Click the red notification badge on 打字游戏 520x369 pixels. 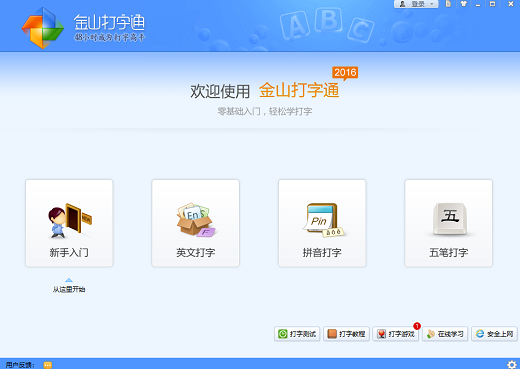point(417,326)
